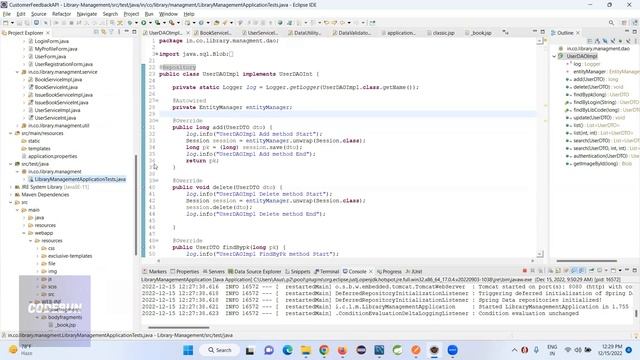Screen dimensions: 640x360
Task: Open the Window menu
Action: click(168, 14)
